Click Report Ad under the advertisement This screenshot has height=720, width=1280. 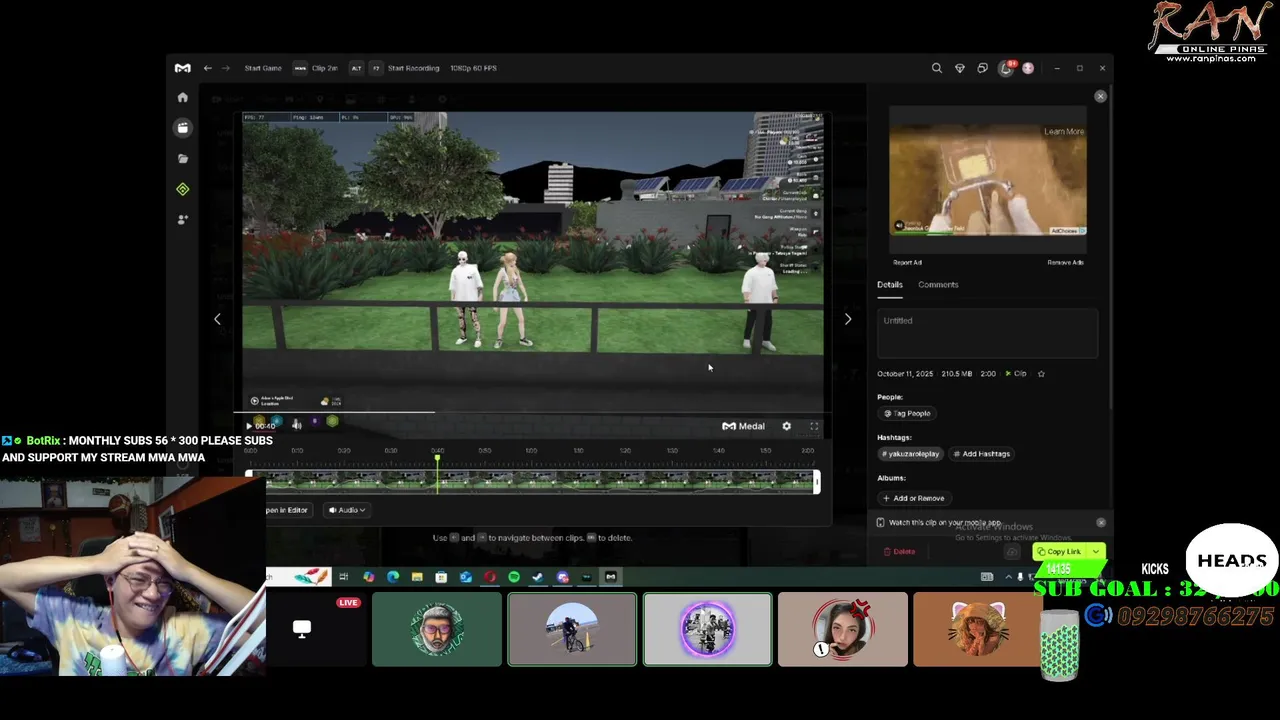(x=907, y=263)
